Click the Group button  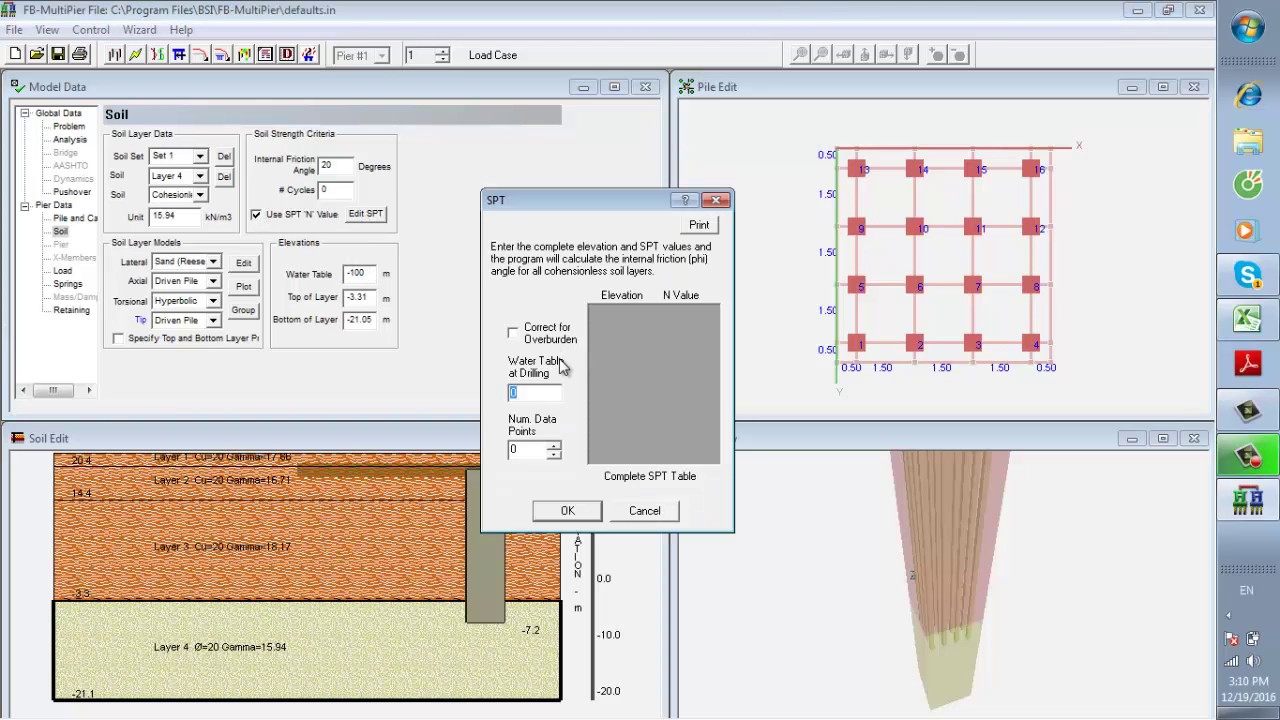(x=243, y=310)
